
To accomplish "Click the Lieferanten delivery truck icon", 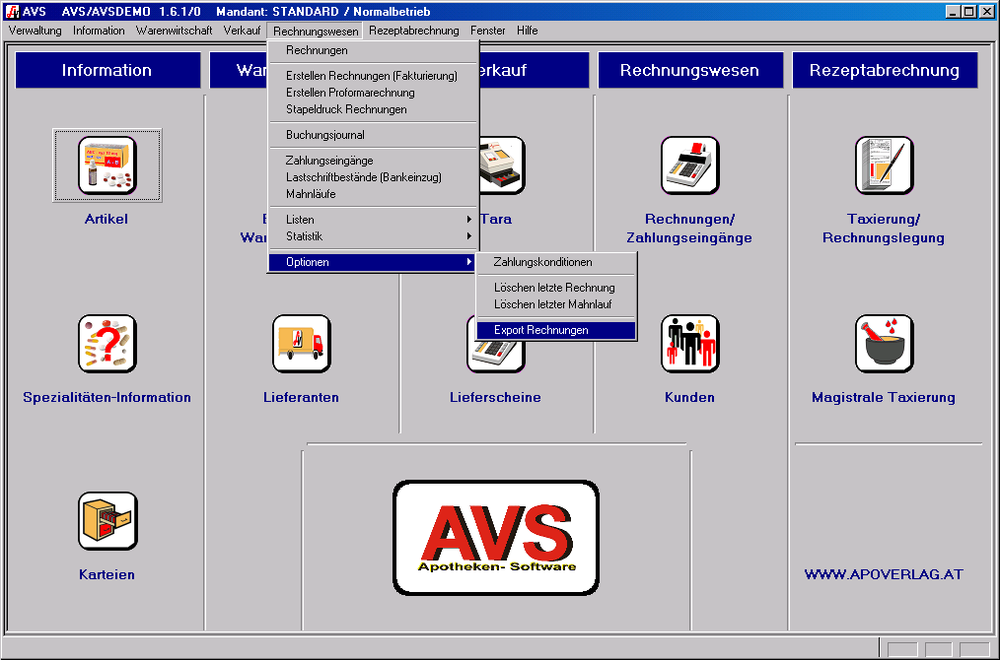I will click(301, 343).
